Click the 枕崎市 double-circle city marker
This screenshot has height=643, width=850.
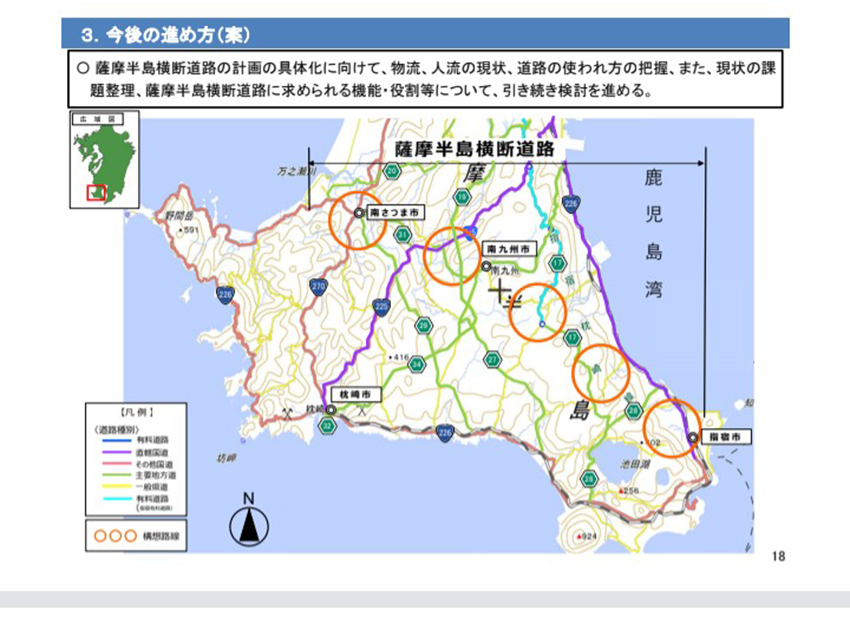click(331, 410)
